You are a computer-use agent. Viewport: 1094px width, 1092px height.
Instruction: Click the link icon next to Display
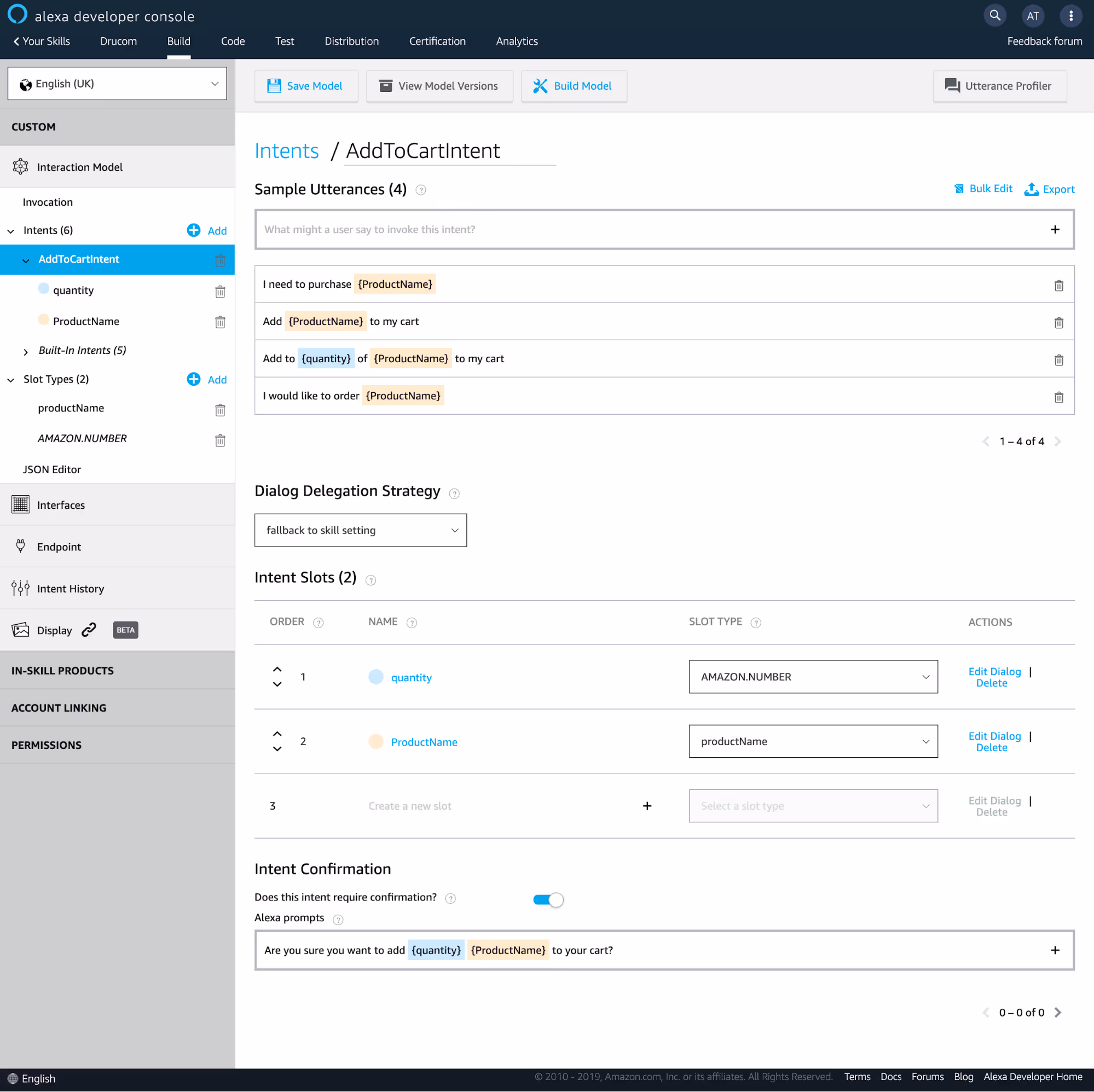click(89, 630)
